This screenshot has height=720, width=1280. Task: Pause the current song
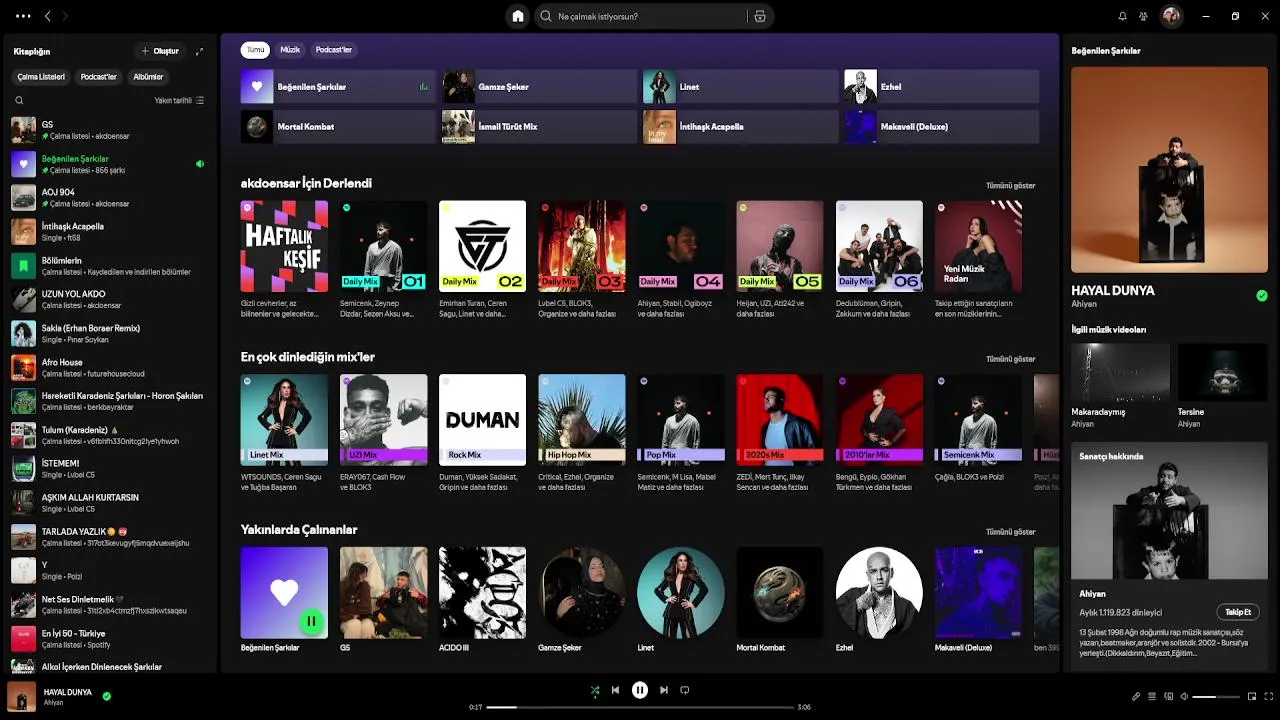pos(640,690)
